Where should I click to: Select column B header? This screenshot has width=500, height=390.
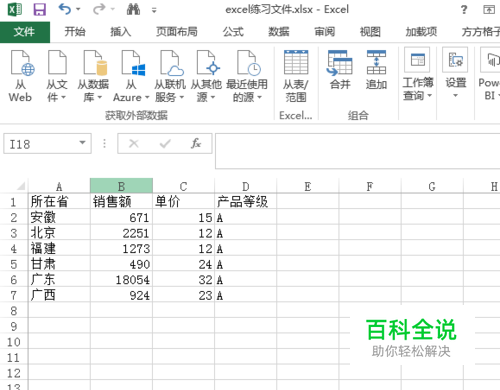click(x=121, y=186)
